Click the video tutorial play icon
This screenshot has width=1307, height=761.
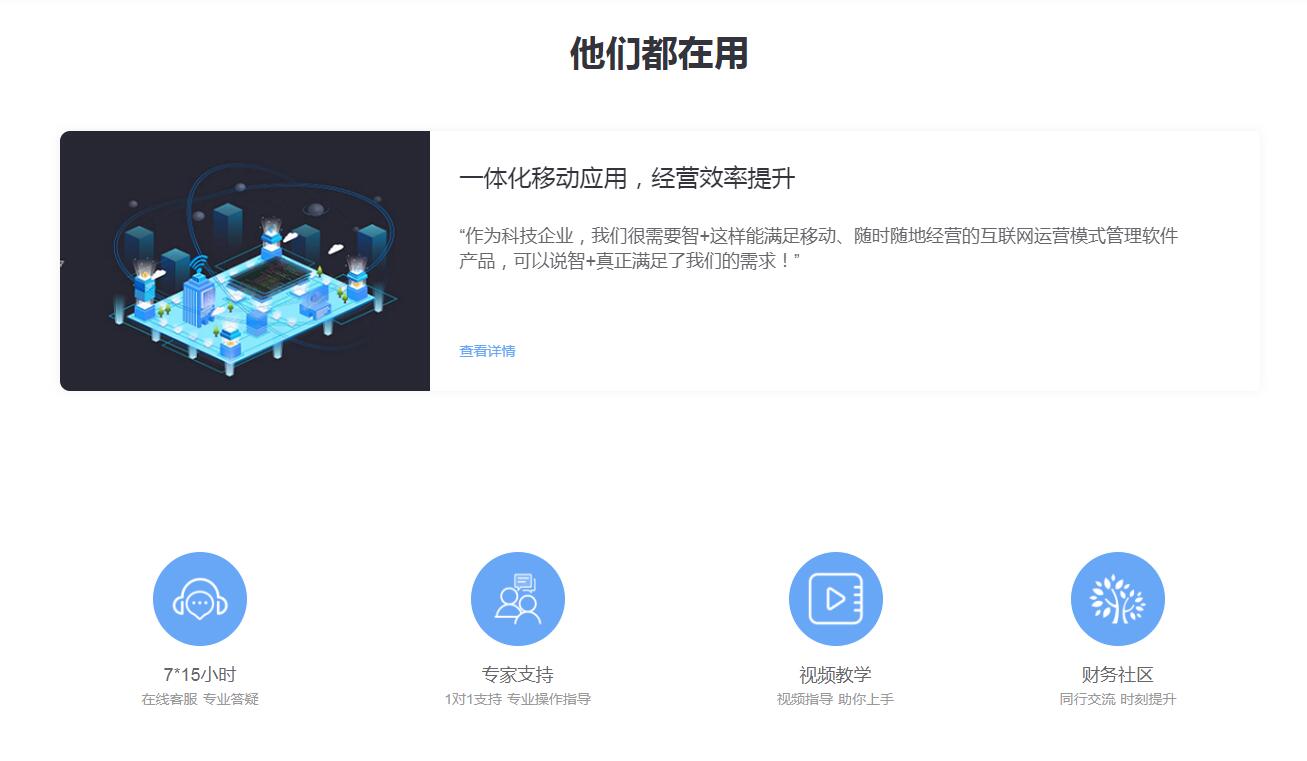(x=836, y=599)
